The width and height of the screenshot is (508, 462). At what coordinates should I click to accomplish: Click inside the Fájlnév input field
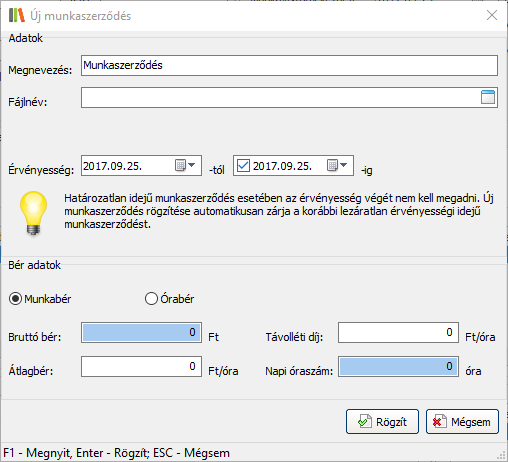click(280, 98)
